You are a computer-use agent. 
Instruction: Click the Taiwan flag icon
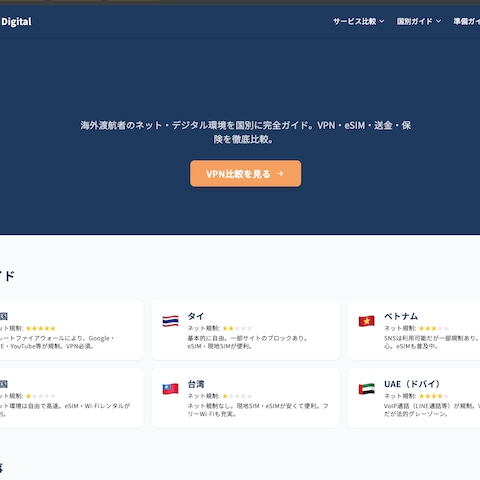pos(170,389)
